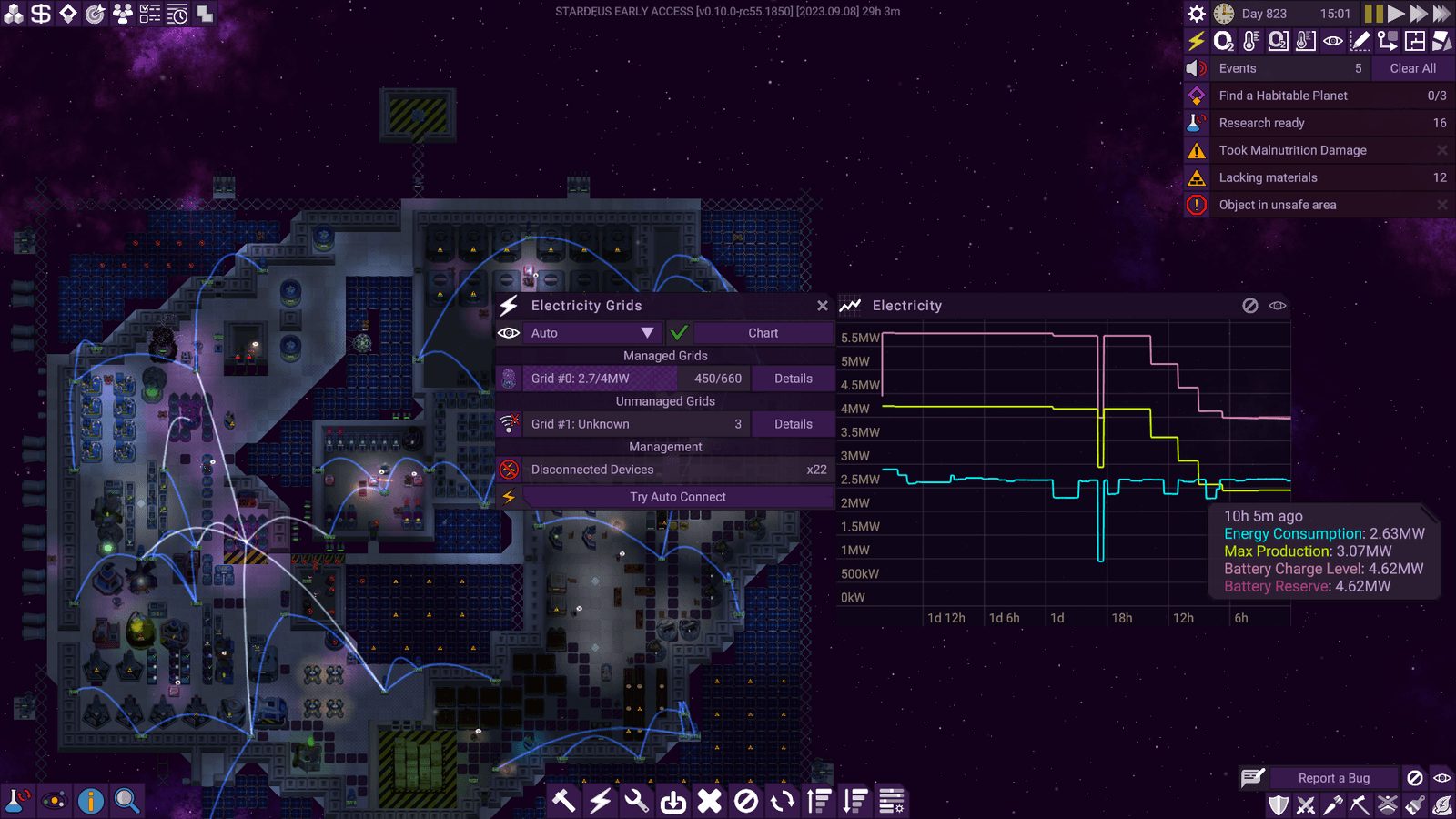Toggle the thermometer temperature overlay
The image size is (1456, 819).
(1251, 41)
